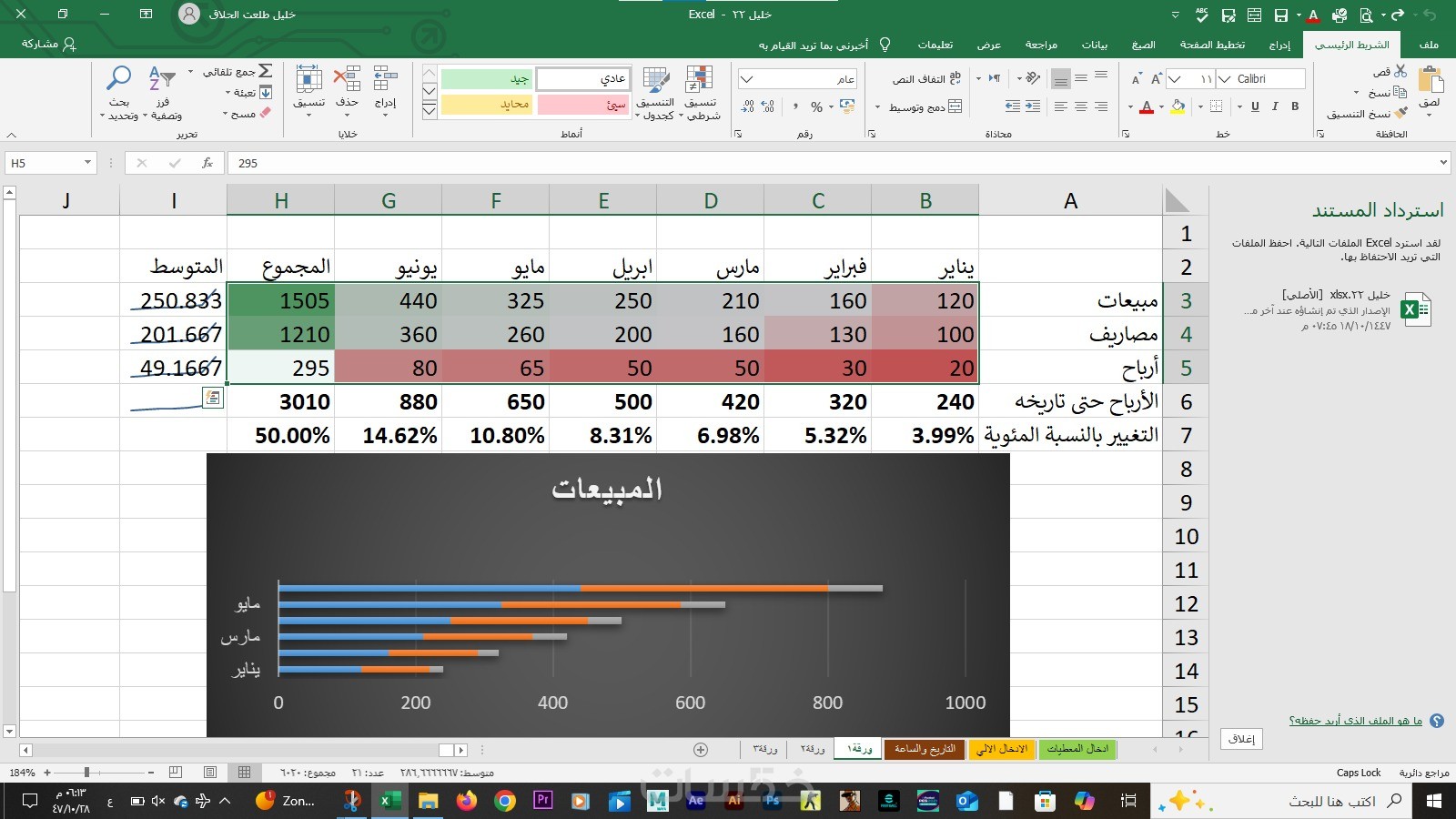Apply Underline formatting with the U icon
Image resolution: width=1456 pixels, height=819 pixels.
(x=1255, y=106)
